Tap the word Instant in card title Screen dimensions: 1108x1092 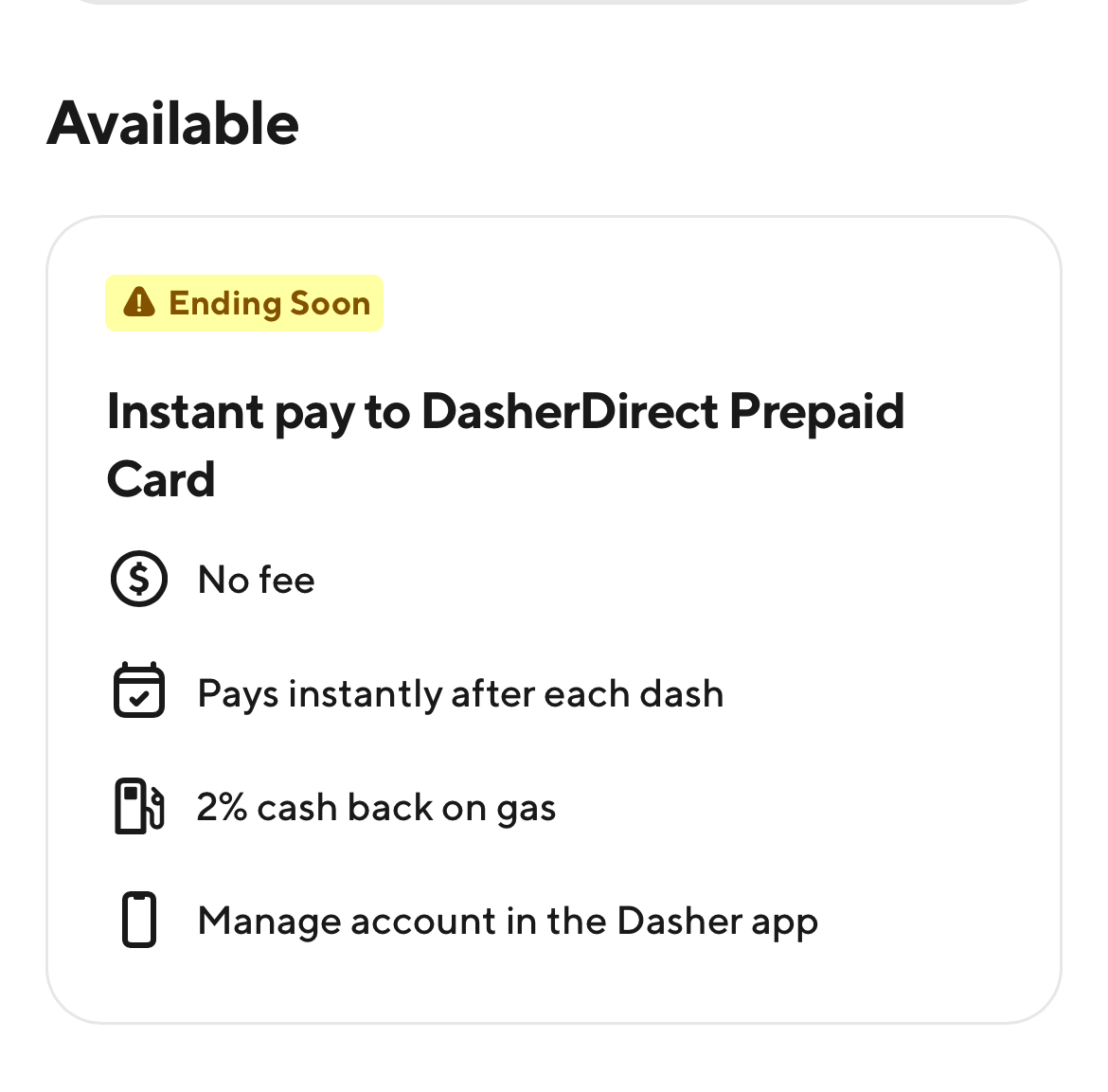[186, 412]
